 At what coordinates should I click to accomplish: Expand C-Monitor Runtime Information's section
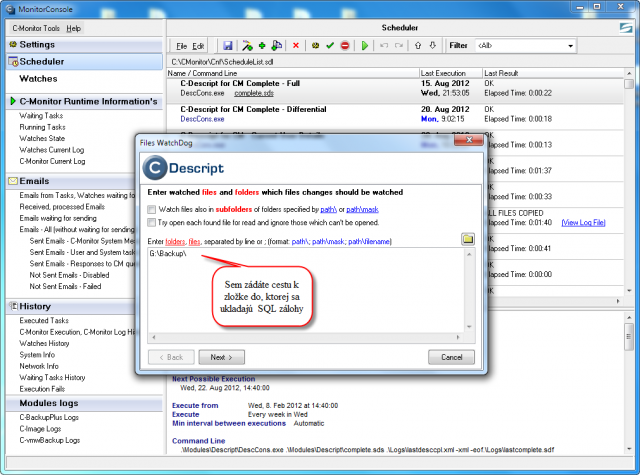(13, 101)
